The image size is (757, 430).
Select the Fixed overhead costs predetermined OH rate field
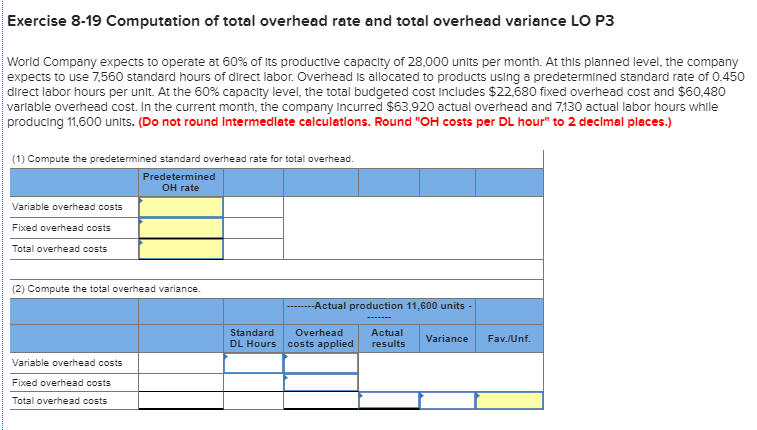[x=181, y=228]
